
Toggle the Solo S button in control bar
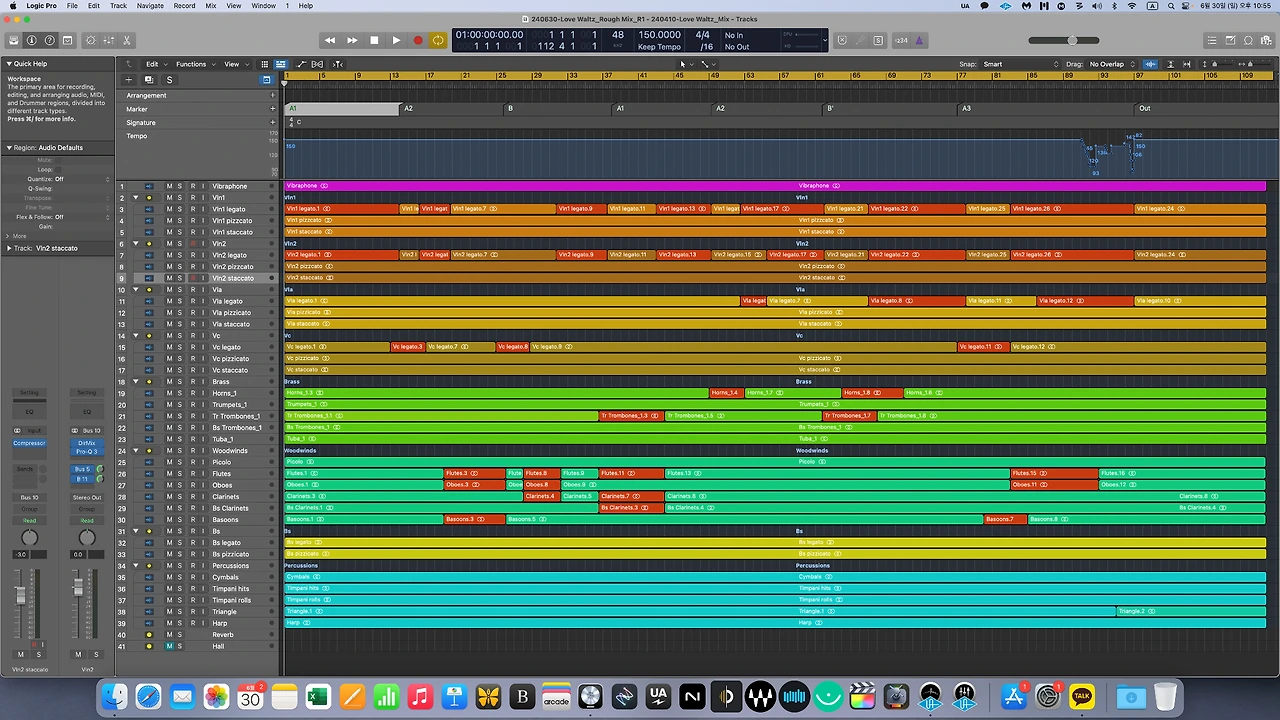tap(878, 40)
